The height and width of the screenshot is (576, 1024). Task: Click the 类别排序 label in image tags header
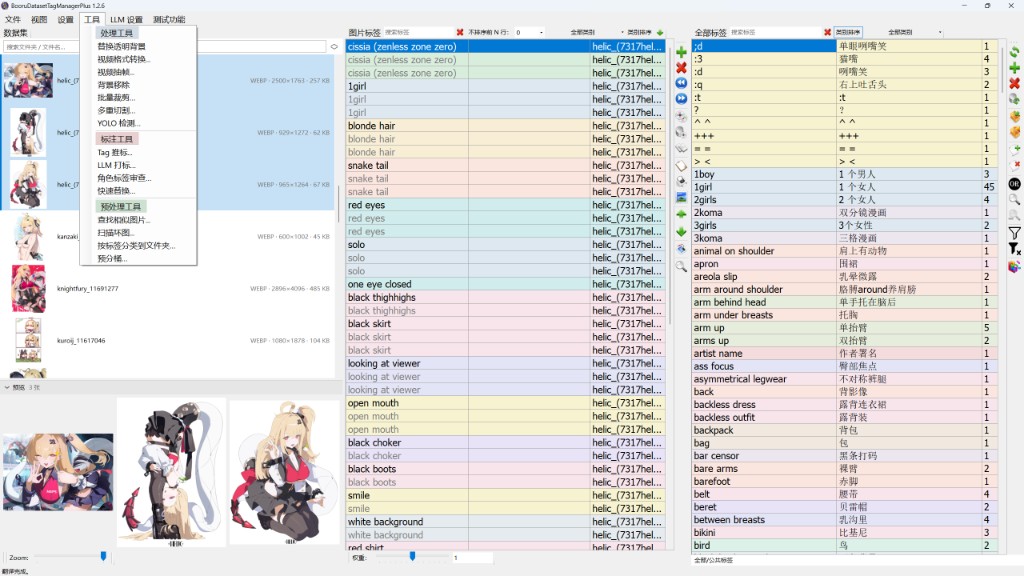click(639, 32)
